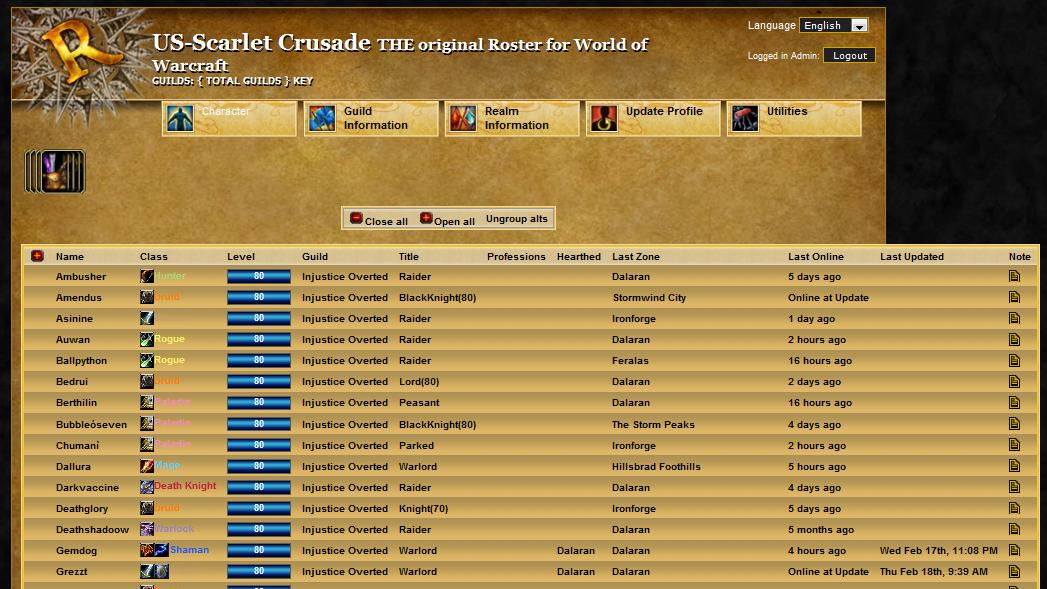Click the stacked cards icon below the logo
Viewport: 1047px width, 589px height.
click(x=56, y=172)
